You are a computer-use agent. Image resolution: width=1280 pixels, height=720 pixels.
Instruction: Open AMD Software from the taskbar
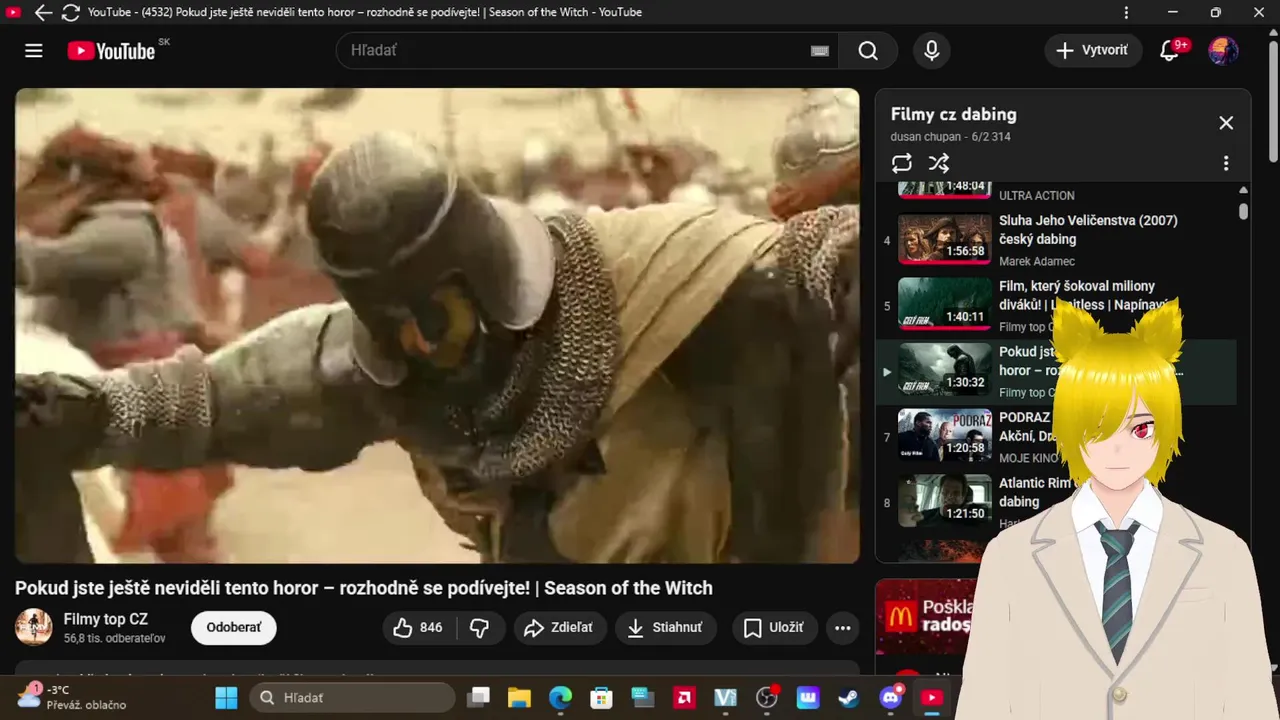pos(685,697)
